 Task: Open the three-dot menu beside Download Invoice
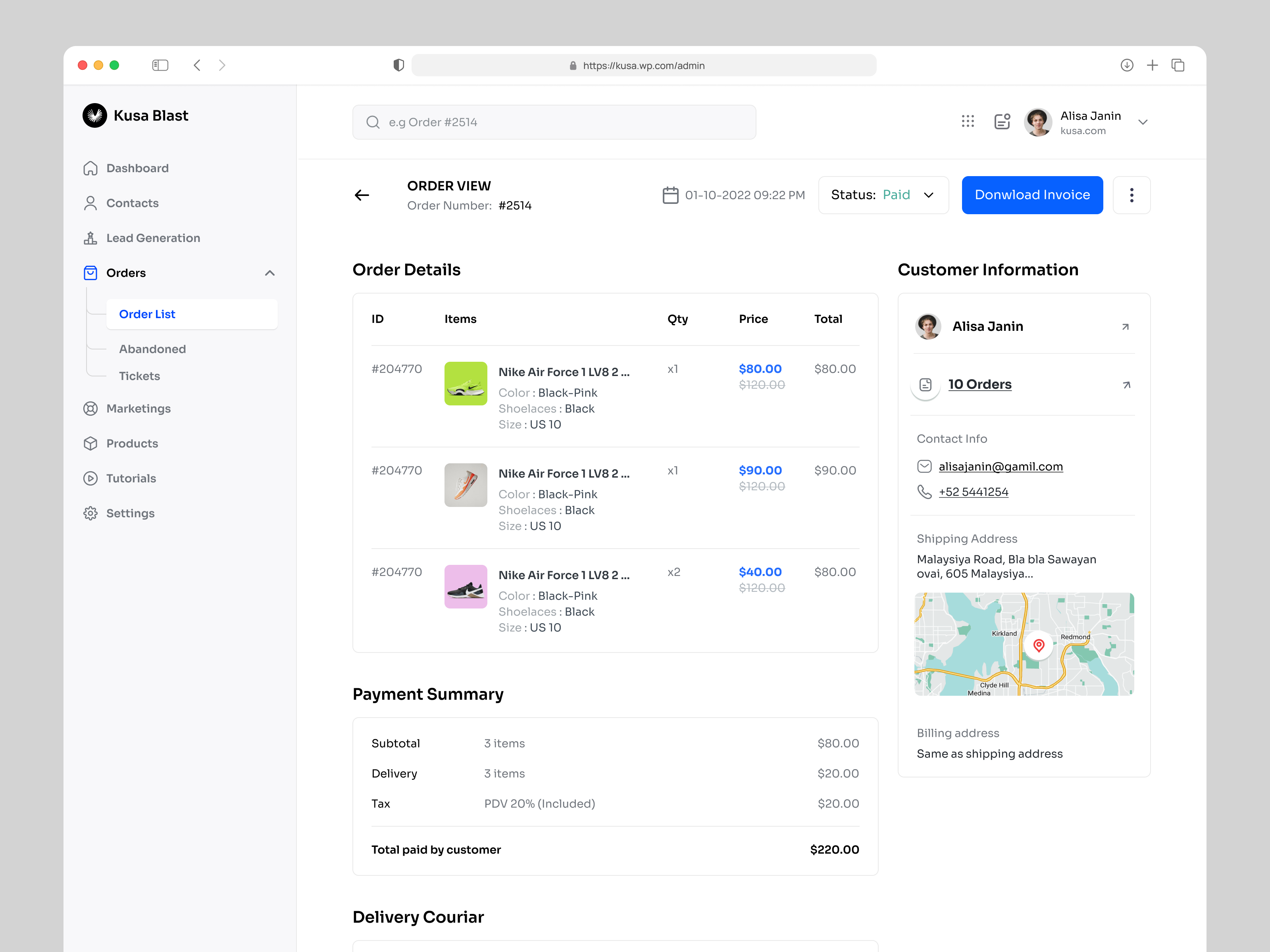(1131, 195)
